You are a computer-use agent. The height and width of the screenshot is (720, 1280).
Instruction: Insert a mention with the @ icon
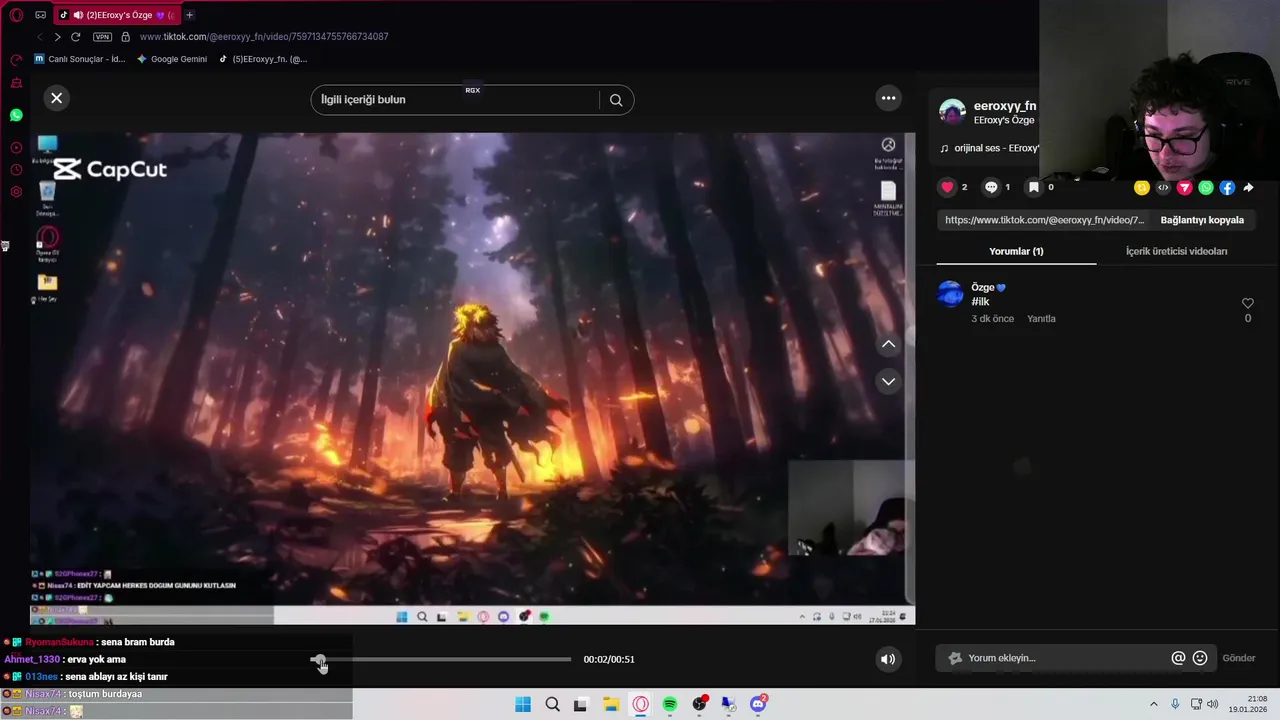click(1178, 658)
